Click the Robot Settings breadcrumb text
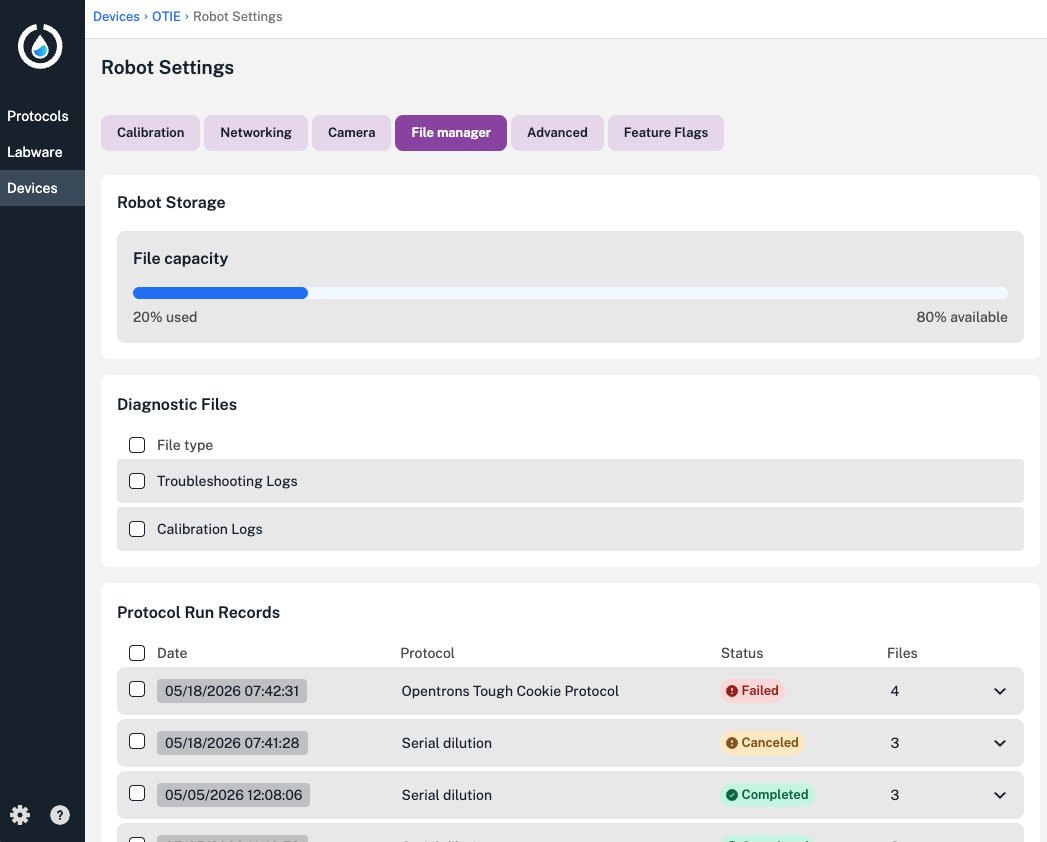The image size is (1047, 842). (238, 17)
